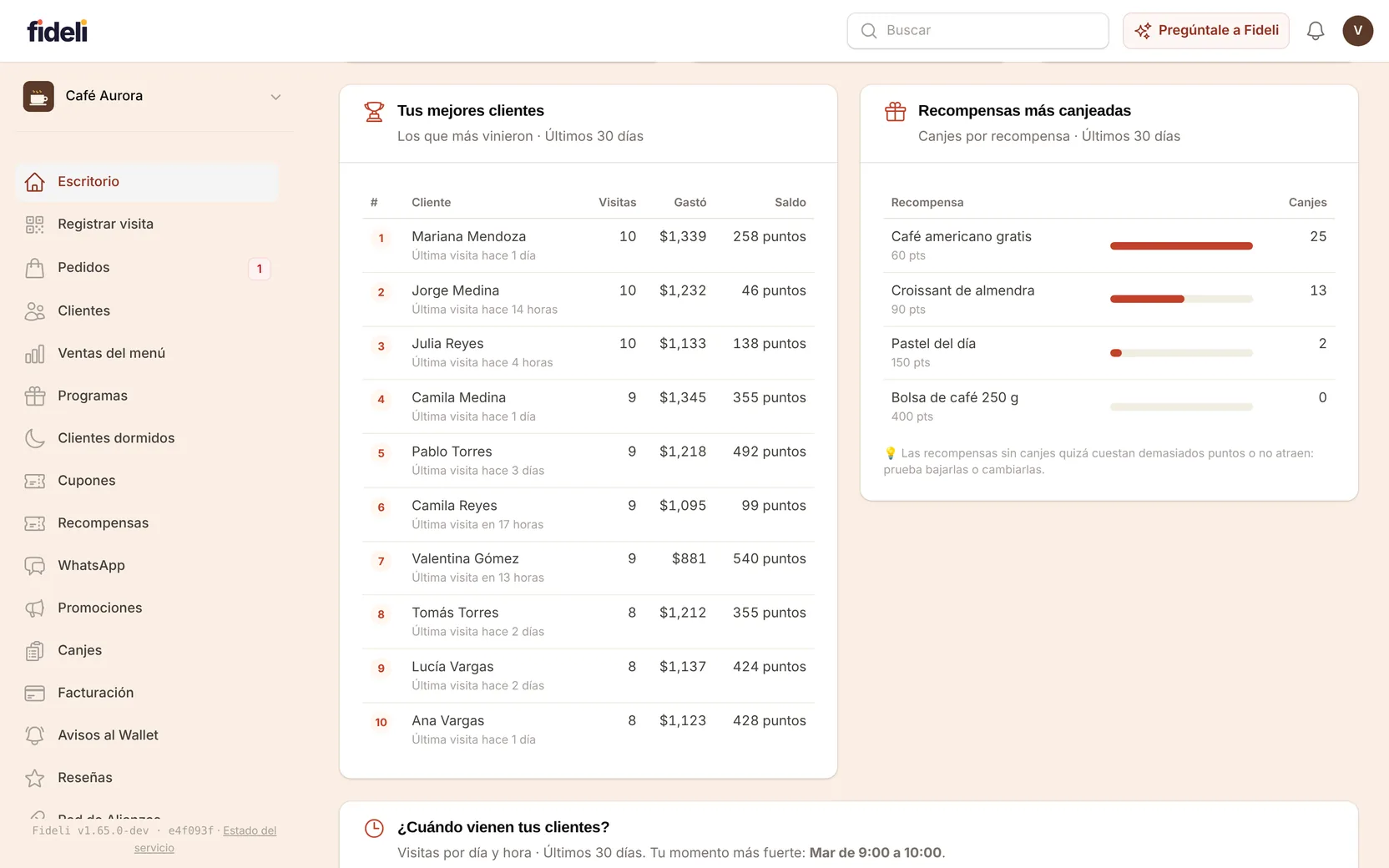Click the Clientes dormidos moon icon

click(35, 439)
